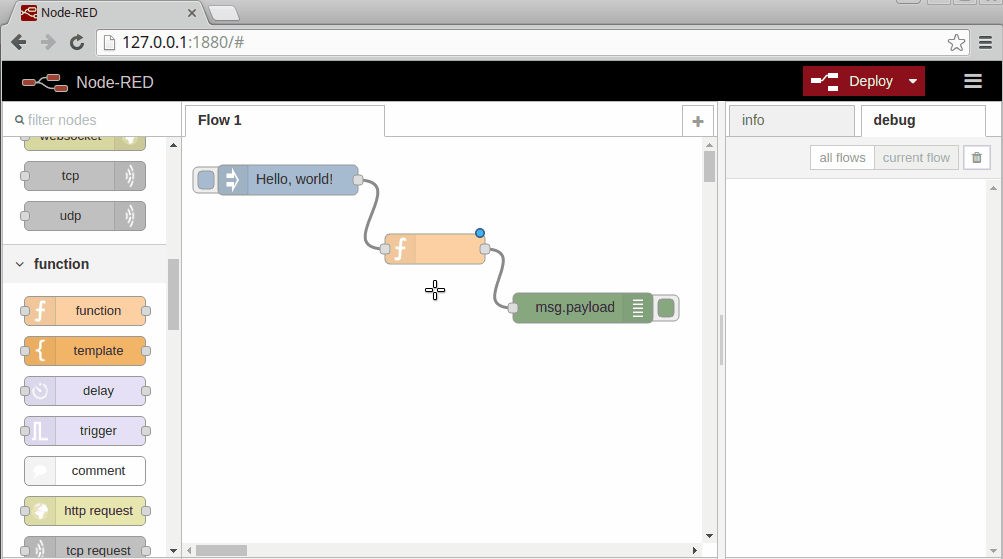The height and width of the screenshot is (559, 1003).
Task: Click the Hello, world! node output port
Action: pyautogui.click(x=358, y=180)
